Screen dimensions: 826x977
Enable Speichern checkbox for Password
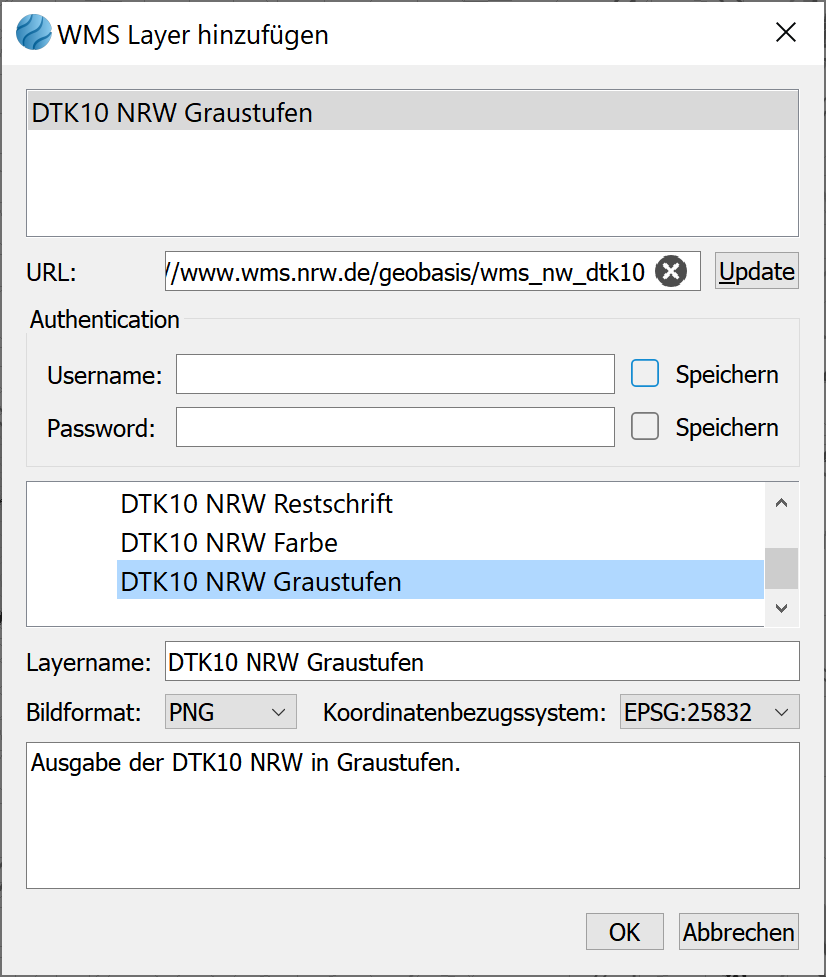click(645, 427)
